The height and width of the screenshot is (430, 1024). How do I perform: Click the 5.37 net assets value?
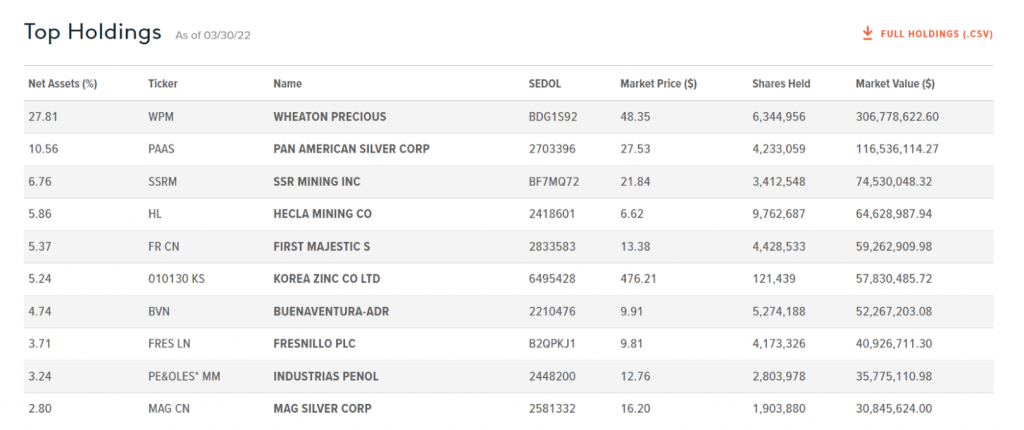pos(38,246)
